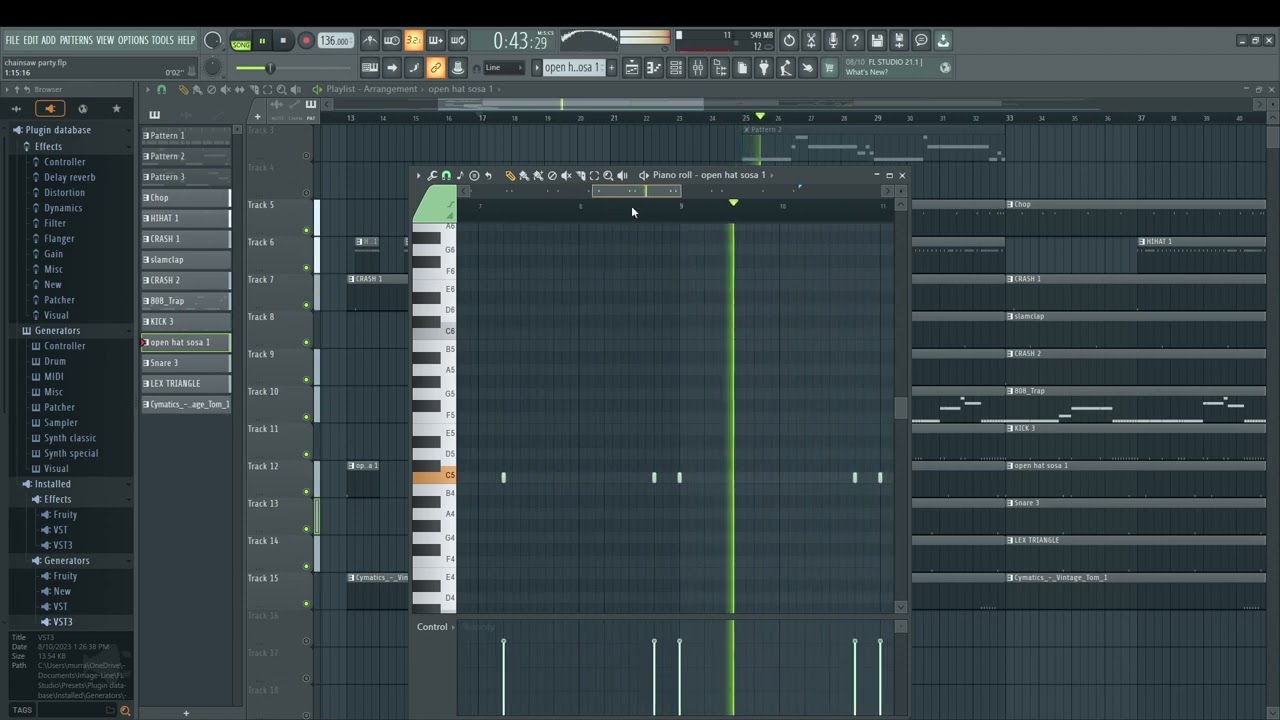Choose the zoom tool in Piano roll
The image size is (1280, 720).
[x=608, y=175]
